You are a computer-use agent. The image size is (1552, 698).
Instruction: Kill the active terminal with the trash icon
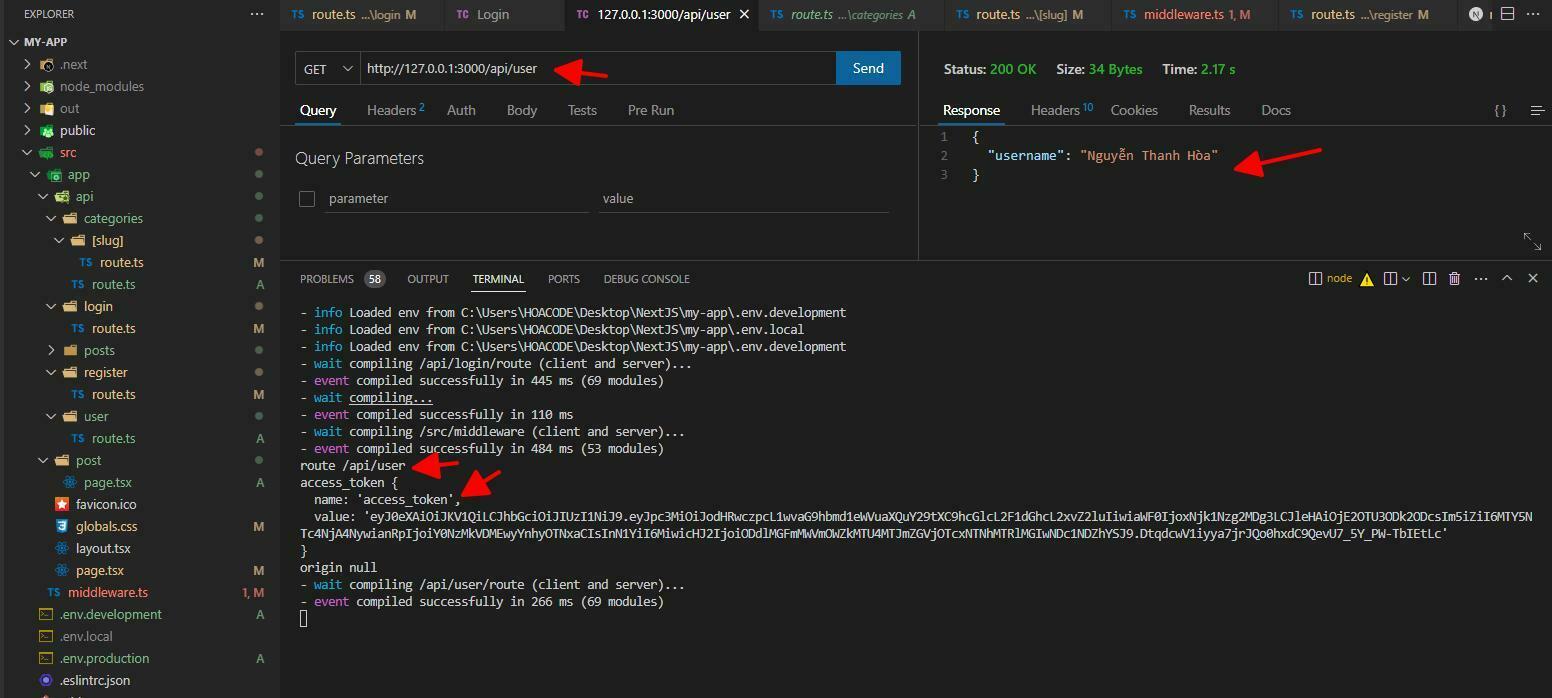pos(1455,278)
